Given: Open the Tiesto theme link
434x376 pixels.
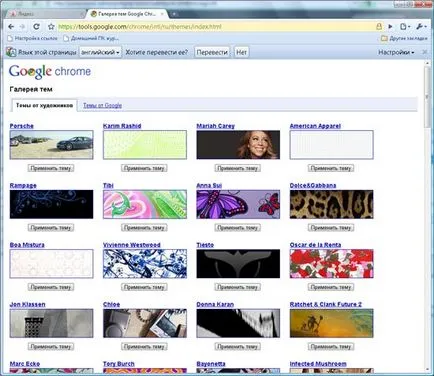Looking at the screenshot, I should point(205,245).
